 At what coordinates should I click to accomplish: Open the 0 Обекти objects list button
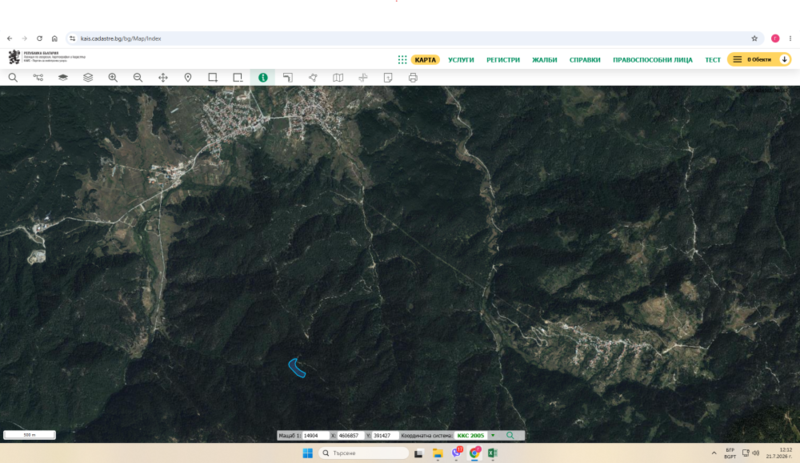click(759, 60)
